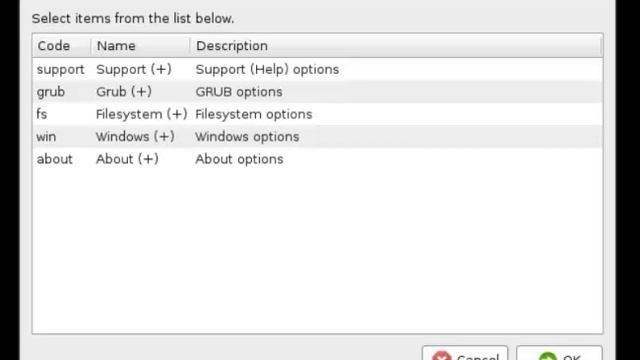Click Support (Help) options description
The height and width of the screenshot is (360, 640).
pos(267,69)
